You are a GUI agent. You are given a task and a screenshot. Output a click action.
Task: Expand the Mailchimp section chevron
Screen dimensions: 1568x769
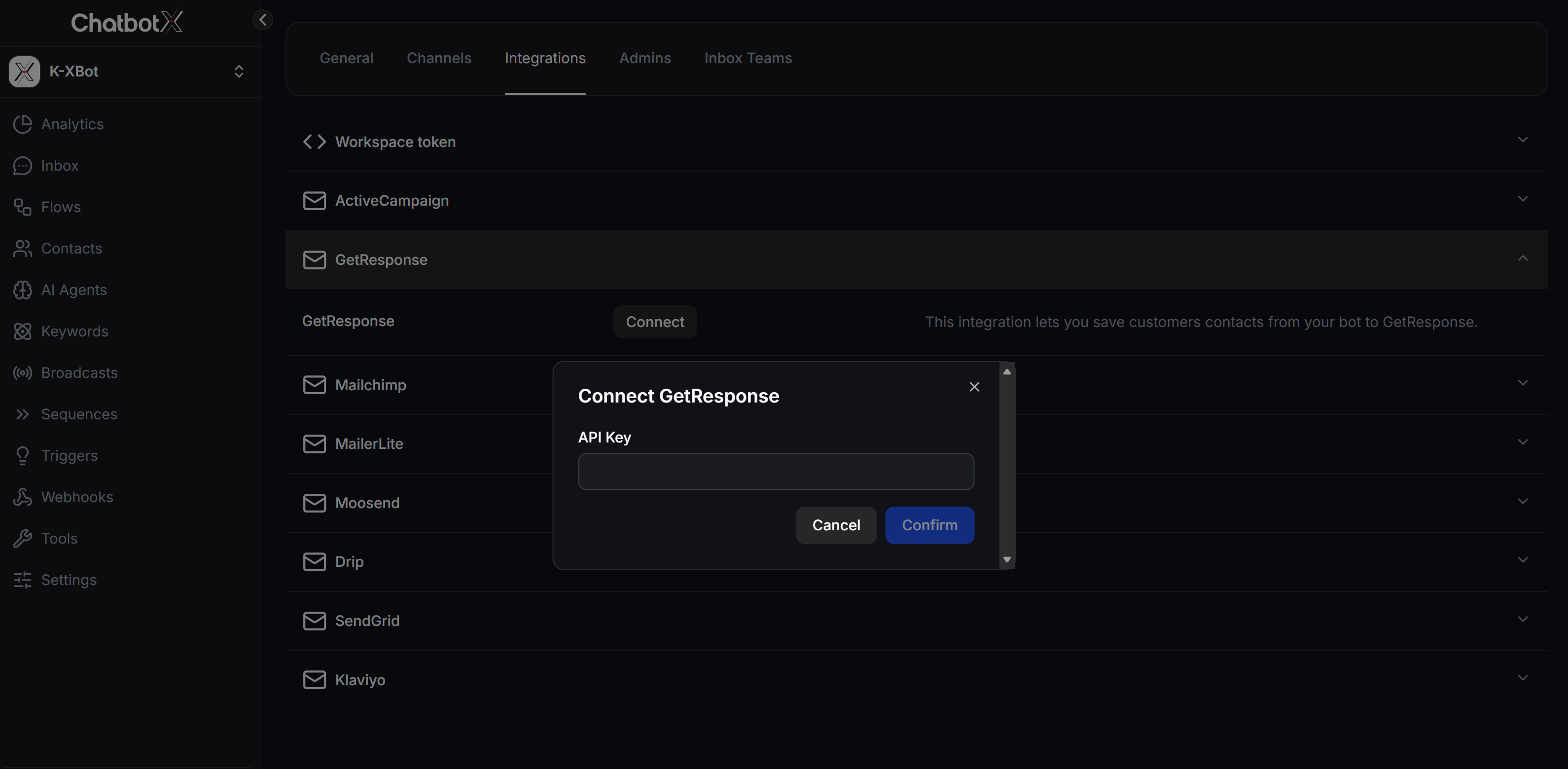1522,382
